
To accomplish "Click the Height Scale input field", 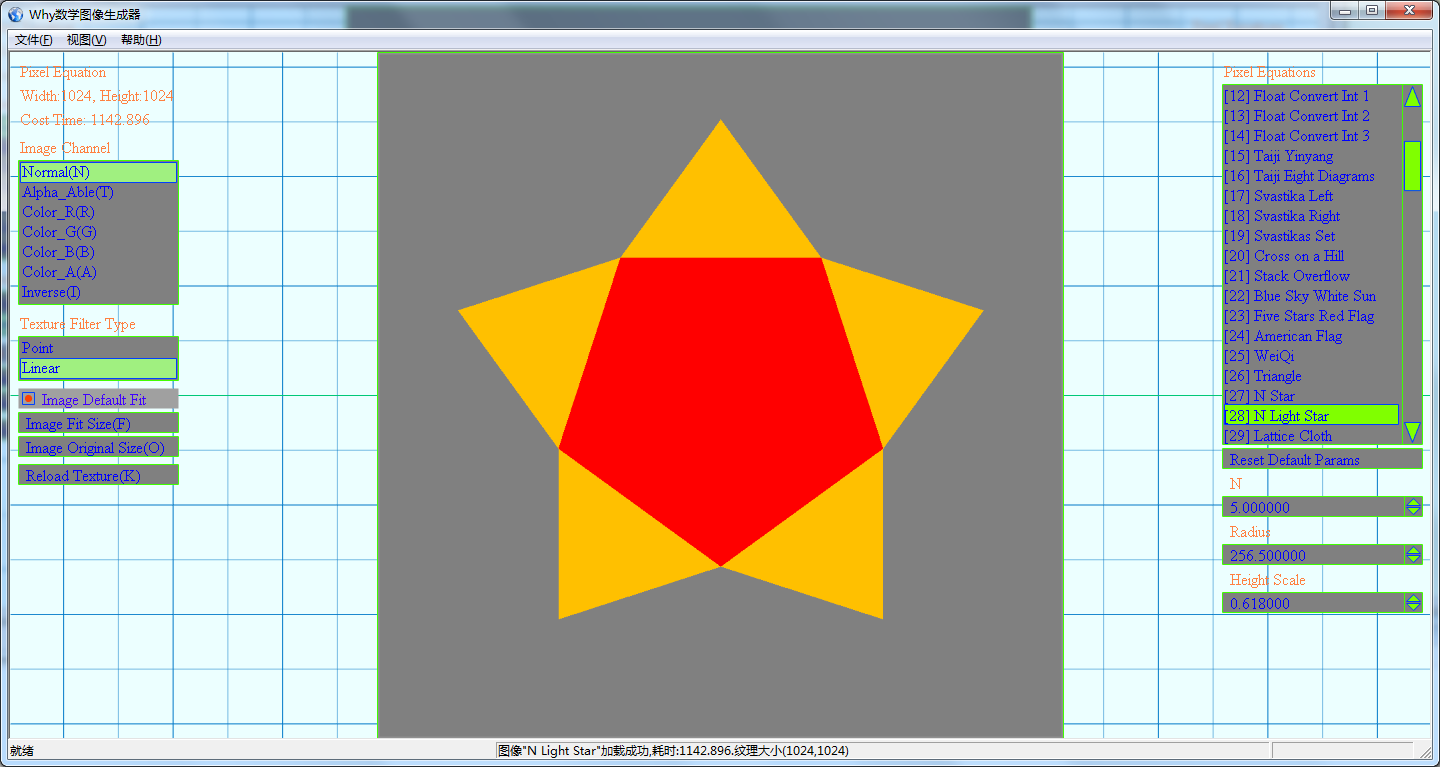I will [x=1313, y=603].
